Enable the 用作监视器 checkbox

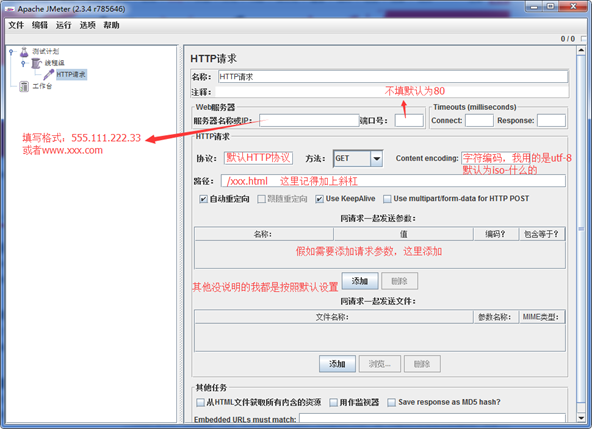coord(333,403)
